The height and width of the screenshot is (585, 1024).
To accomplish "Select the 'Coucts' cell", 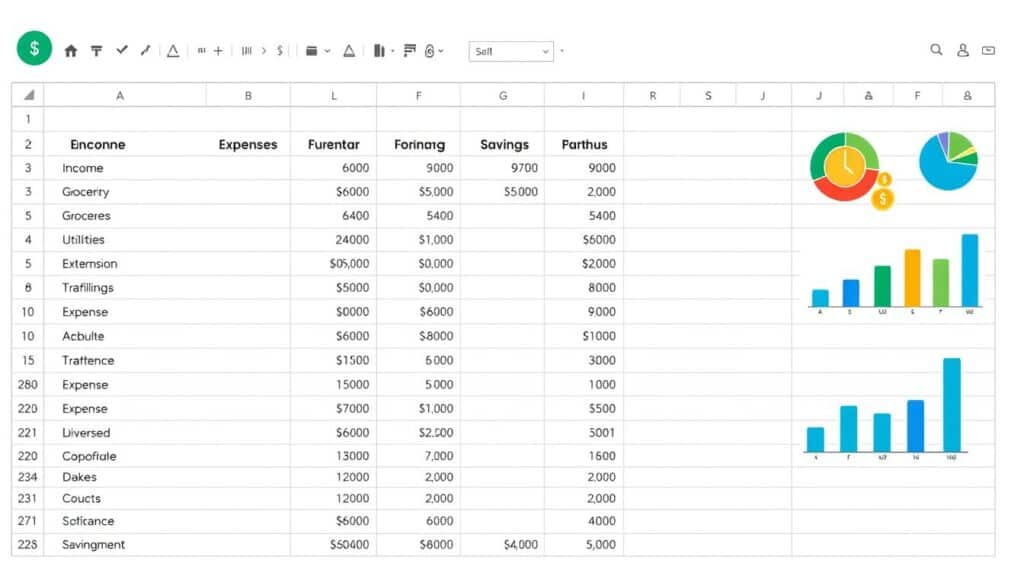I will (125, 499).
